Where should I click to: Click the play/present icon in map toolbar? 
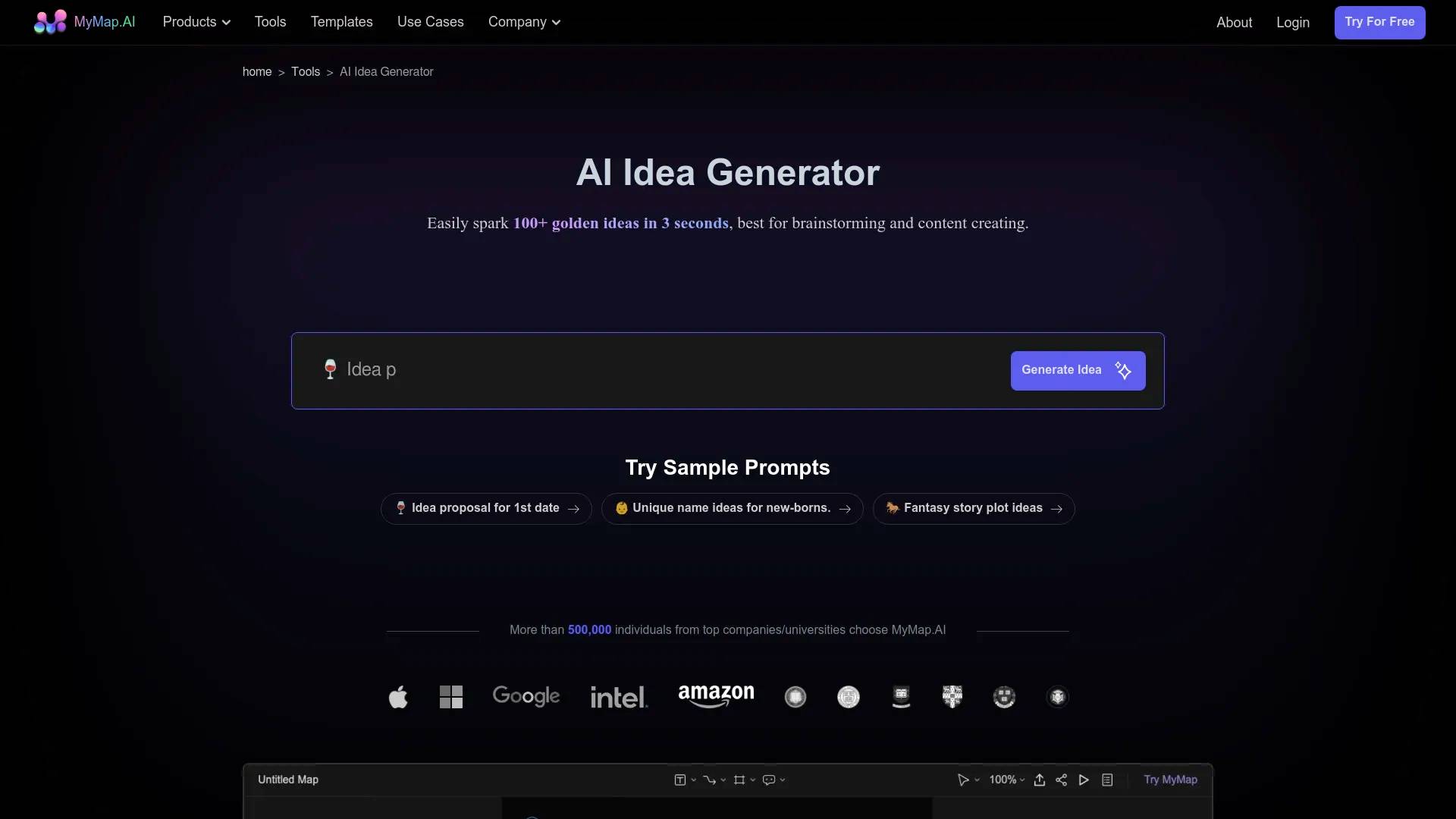click(1084, 780)
